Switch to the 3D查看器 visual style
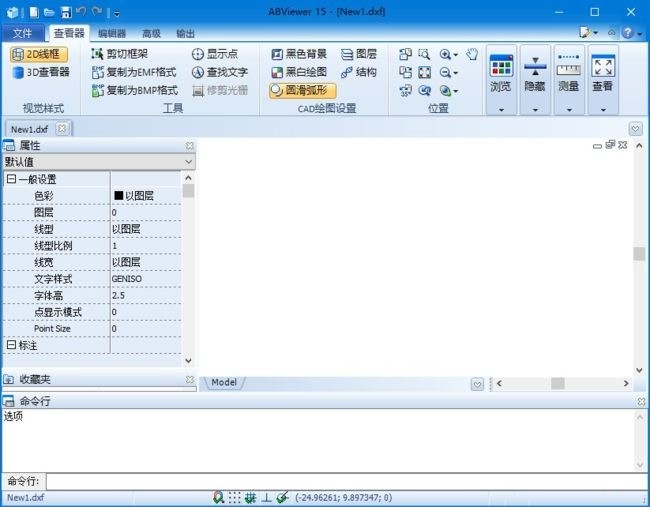Image resolution: width=650 pixels, height=507 pixels. point(41,73)
